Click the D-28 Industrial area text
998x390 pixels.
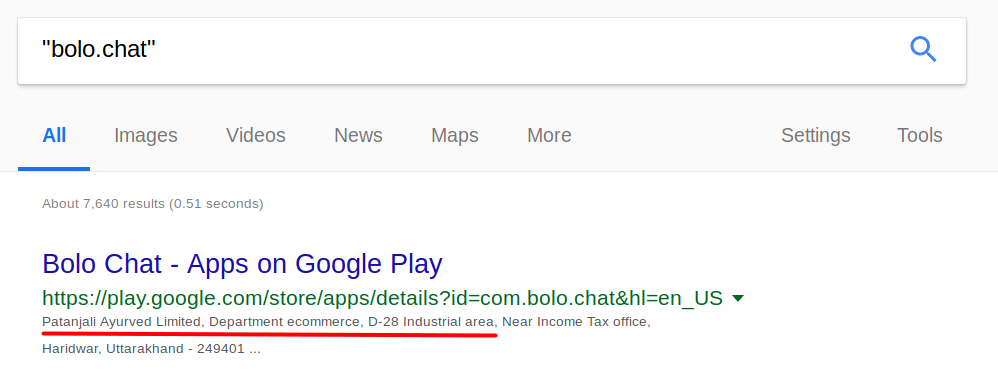point(431,322)
